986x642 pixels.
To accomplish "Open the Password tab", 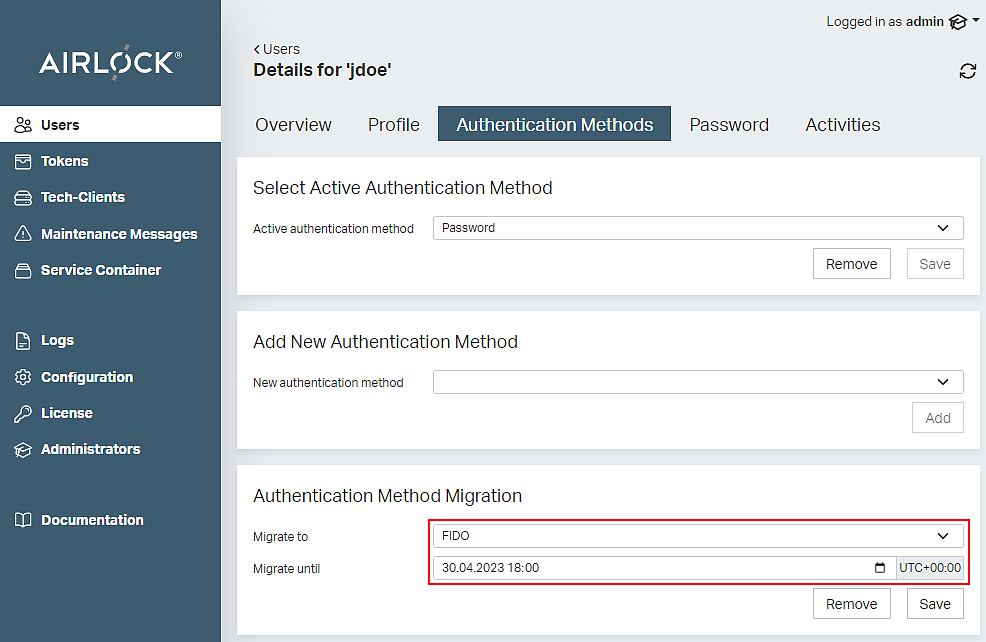I will 729,125.
